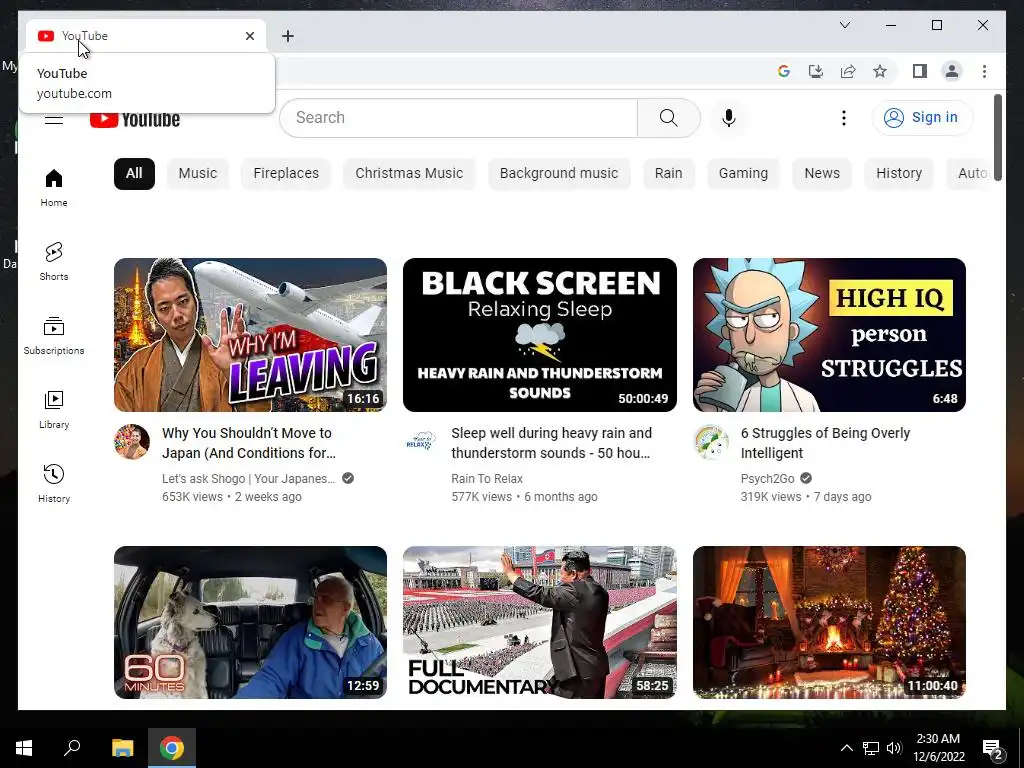The height and width of the screenshot is (768, 1024).
Task: Select the All filter chip
Action: [134, 174]
